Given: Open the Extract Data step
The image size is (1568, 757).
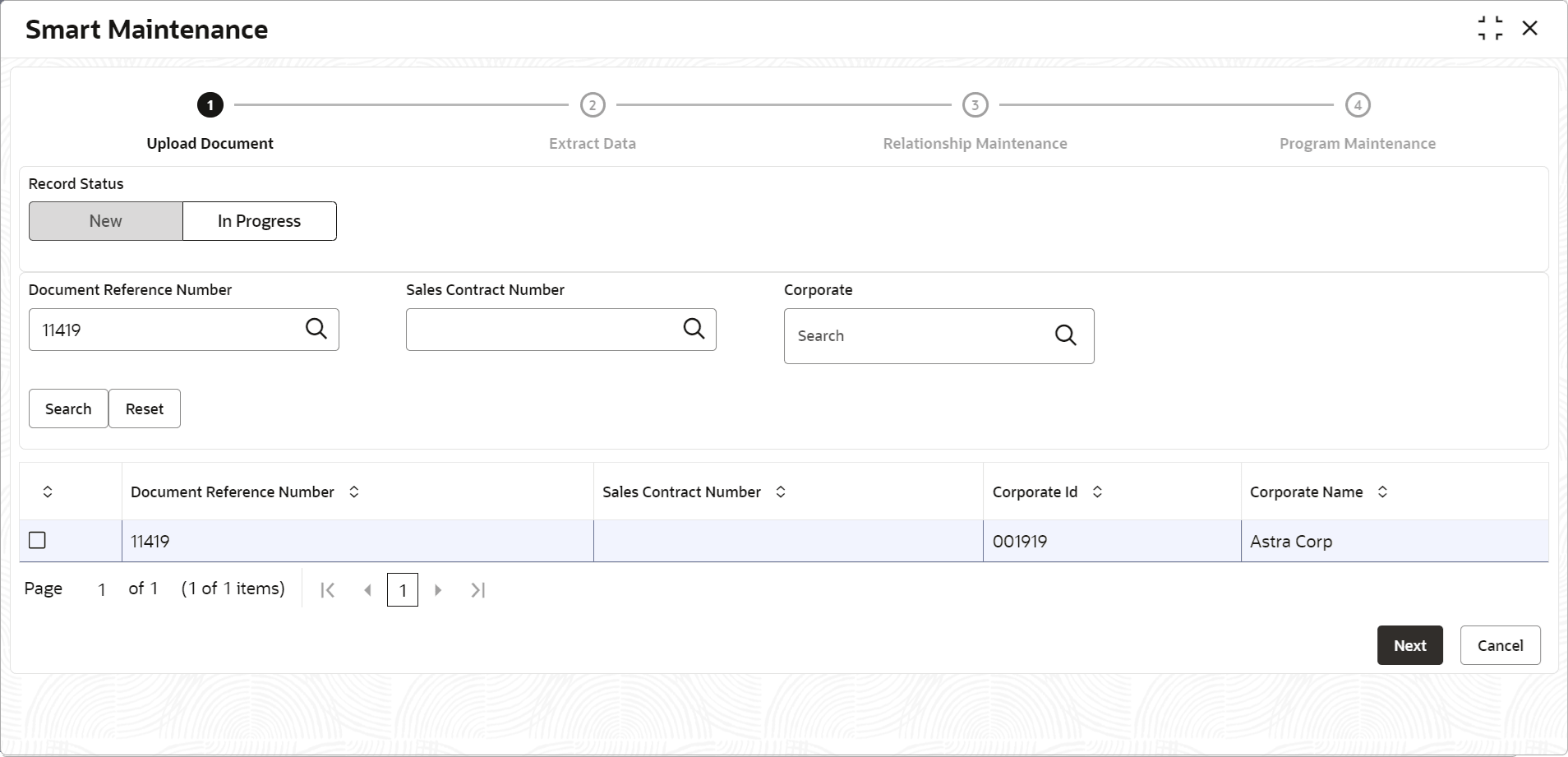Looking at the screenshot, I should click(x=593, y=105).
